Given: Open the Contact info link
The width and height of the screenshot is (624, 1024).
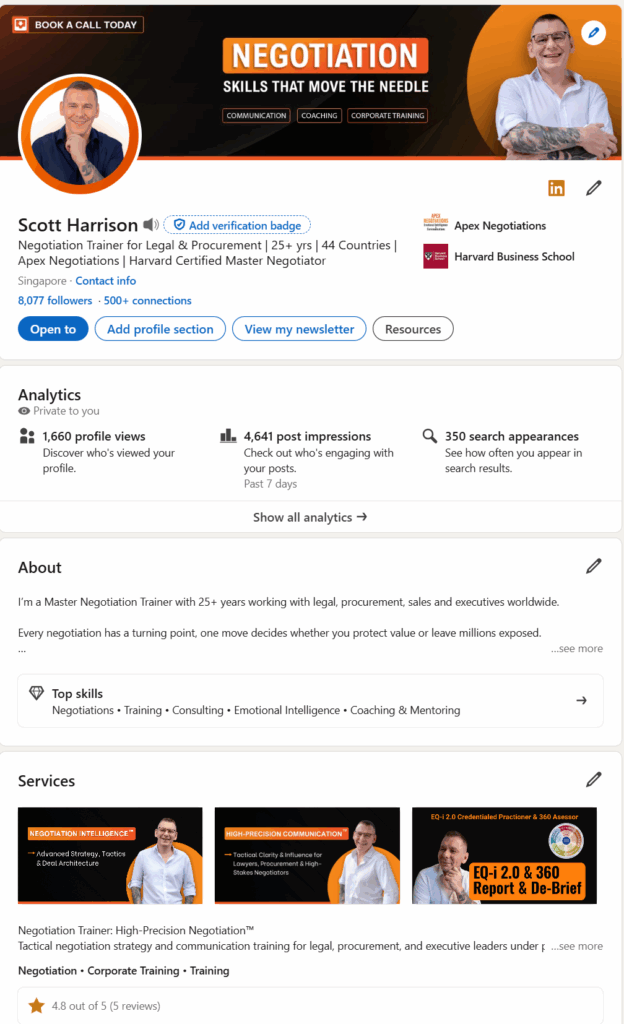Looking at the screenshot, I should 106,281.
